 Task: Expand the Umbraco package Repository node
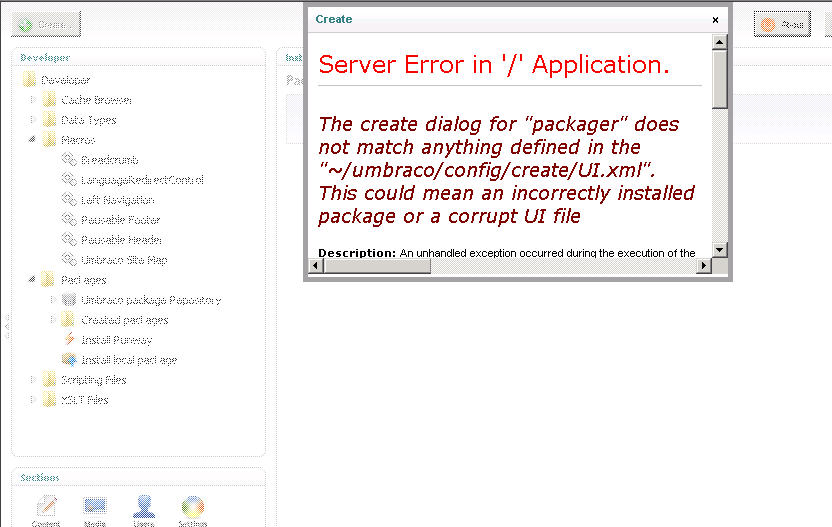[x=52, y=300]
